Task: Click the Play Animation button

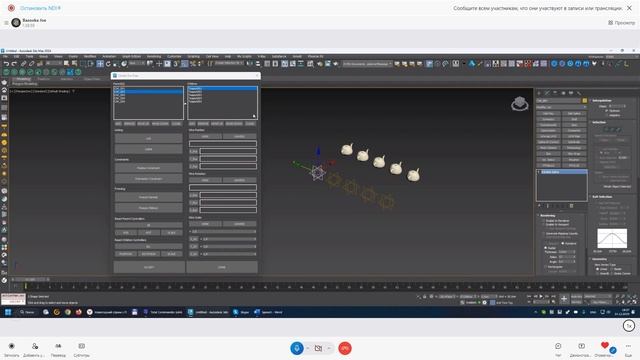Action: click(x=541, y=296)
